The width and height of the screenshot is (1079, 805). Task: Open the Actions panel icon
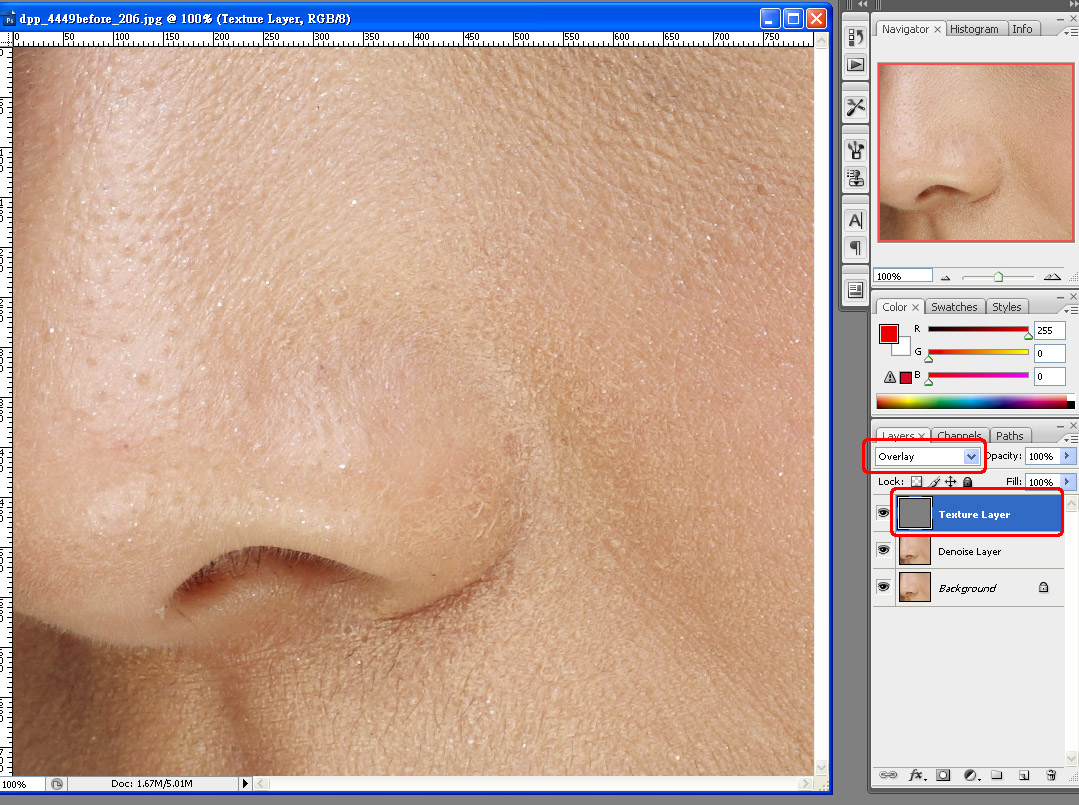pos(855,65)
